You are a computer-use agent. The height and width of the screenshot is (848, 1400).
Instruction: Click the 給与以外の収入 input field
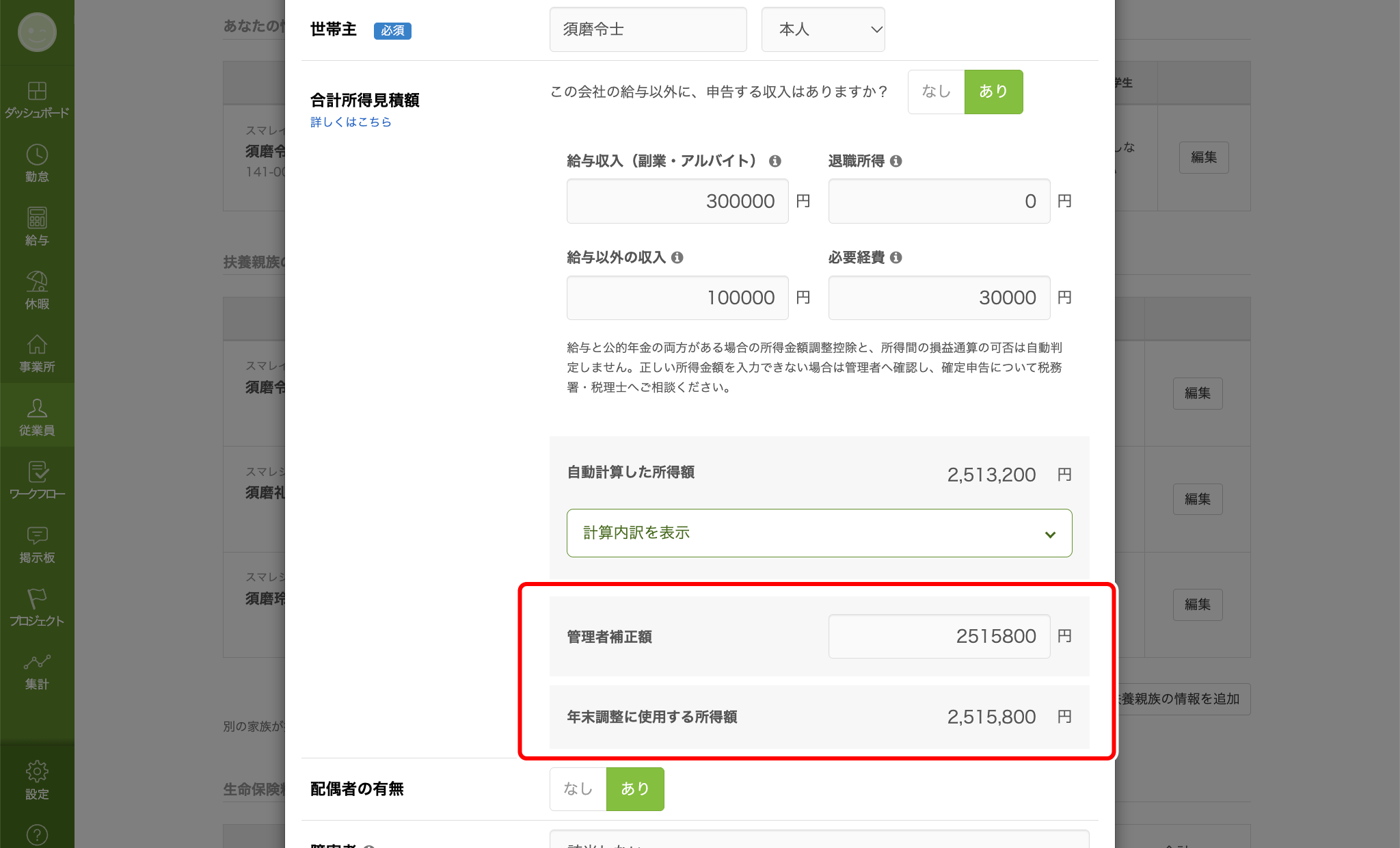677,298
